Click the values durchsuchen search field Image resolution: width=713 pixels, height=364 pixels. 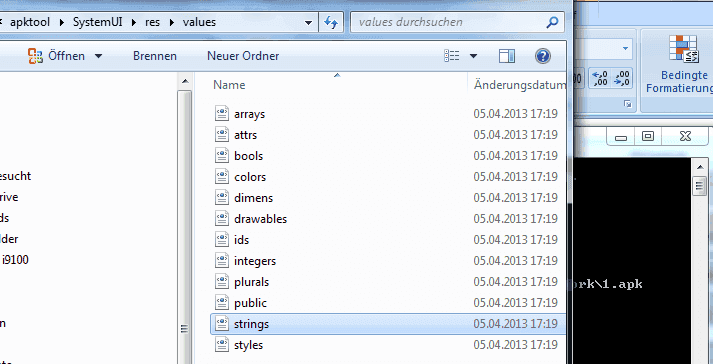[x=450, y=22]
